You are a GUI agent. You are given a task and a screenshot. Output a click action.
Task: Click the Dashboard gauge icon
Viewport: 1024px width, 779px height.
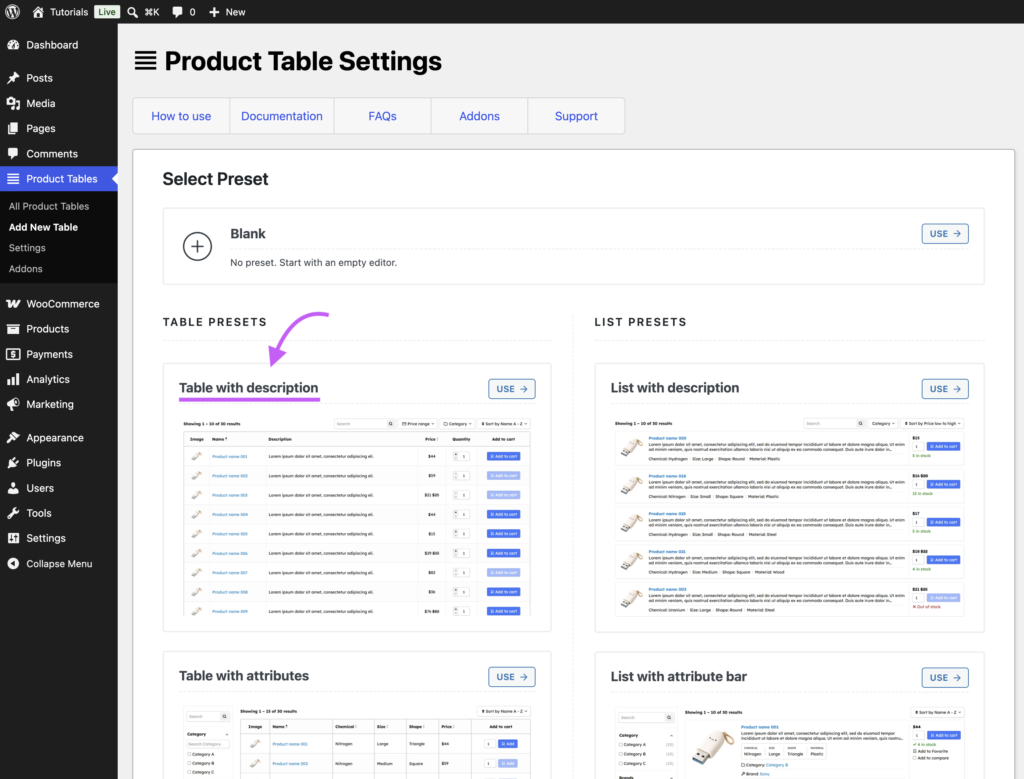pyautogui.click(x=13, y=45)
